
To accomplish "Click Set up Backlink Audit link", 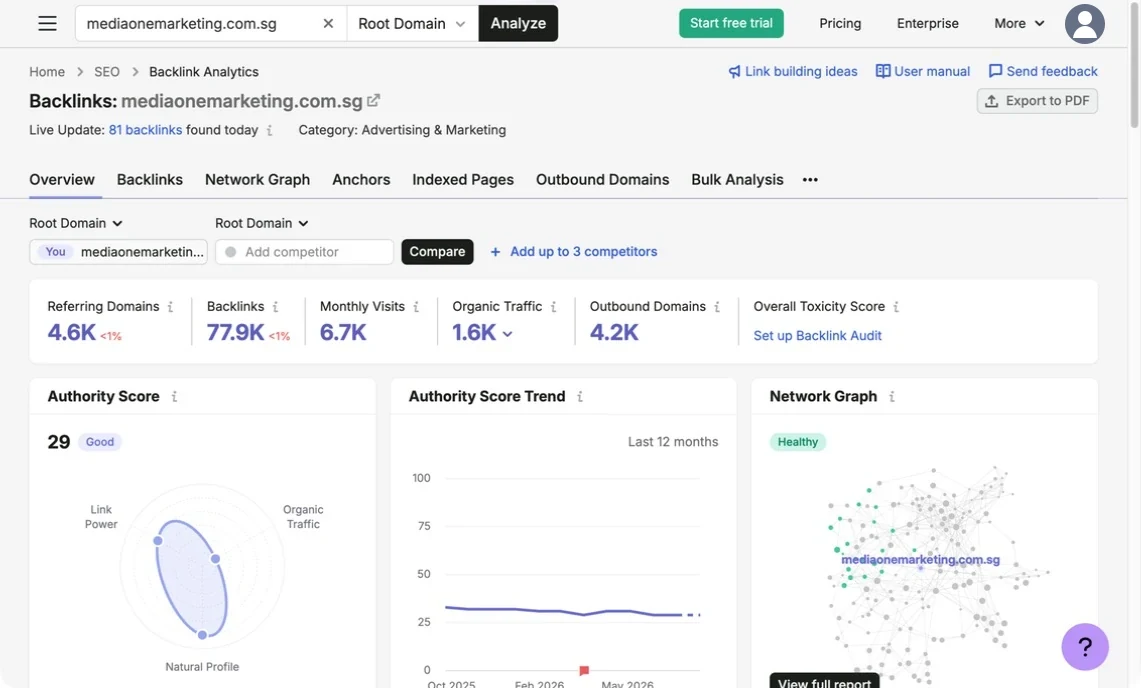I will pyautogui.click(x=817, y=336).
